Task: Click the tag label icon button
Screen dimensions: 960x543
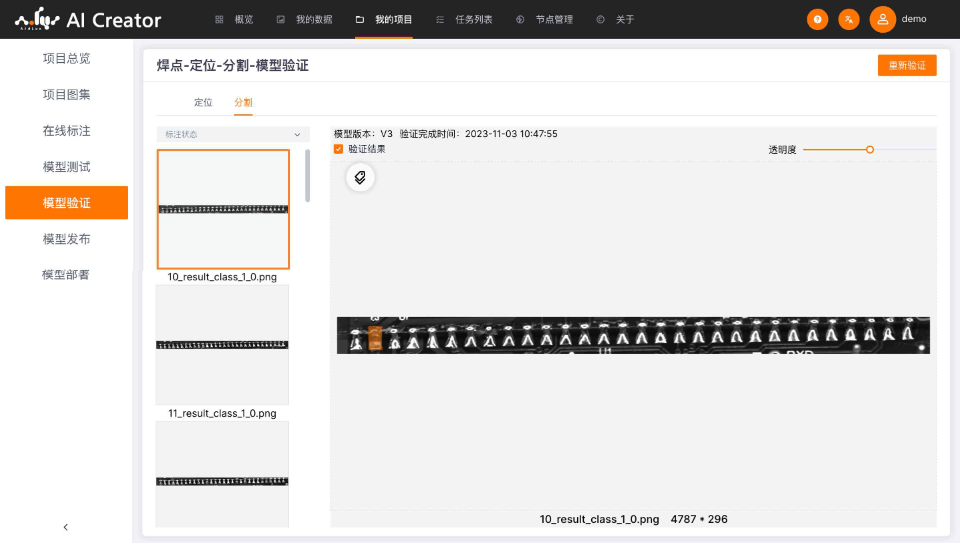Action: (x=360, y=178)
